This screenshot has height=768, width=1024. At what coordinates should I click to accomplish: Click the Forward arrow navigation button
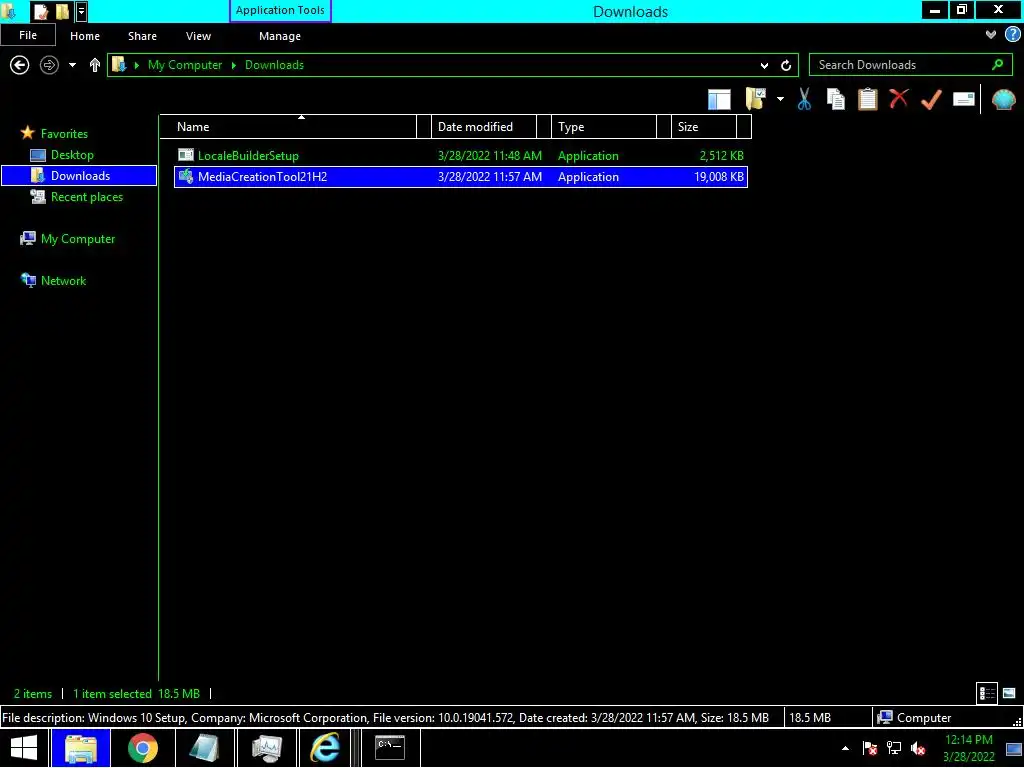click(49, 65)
